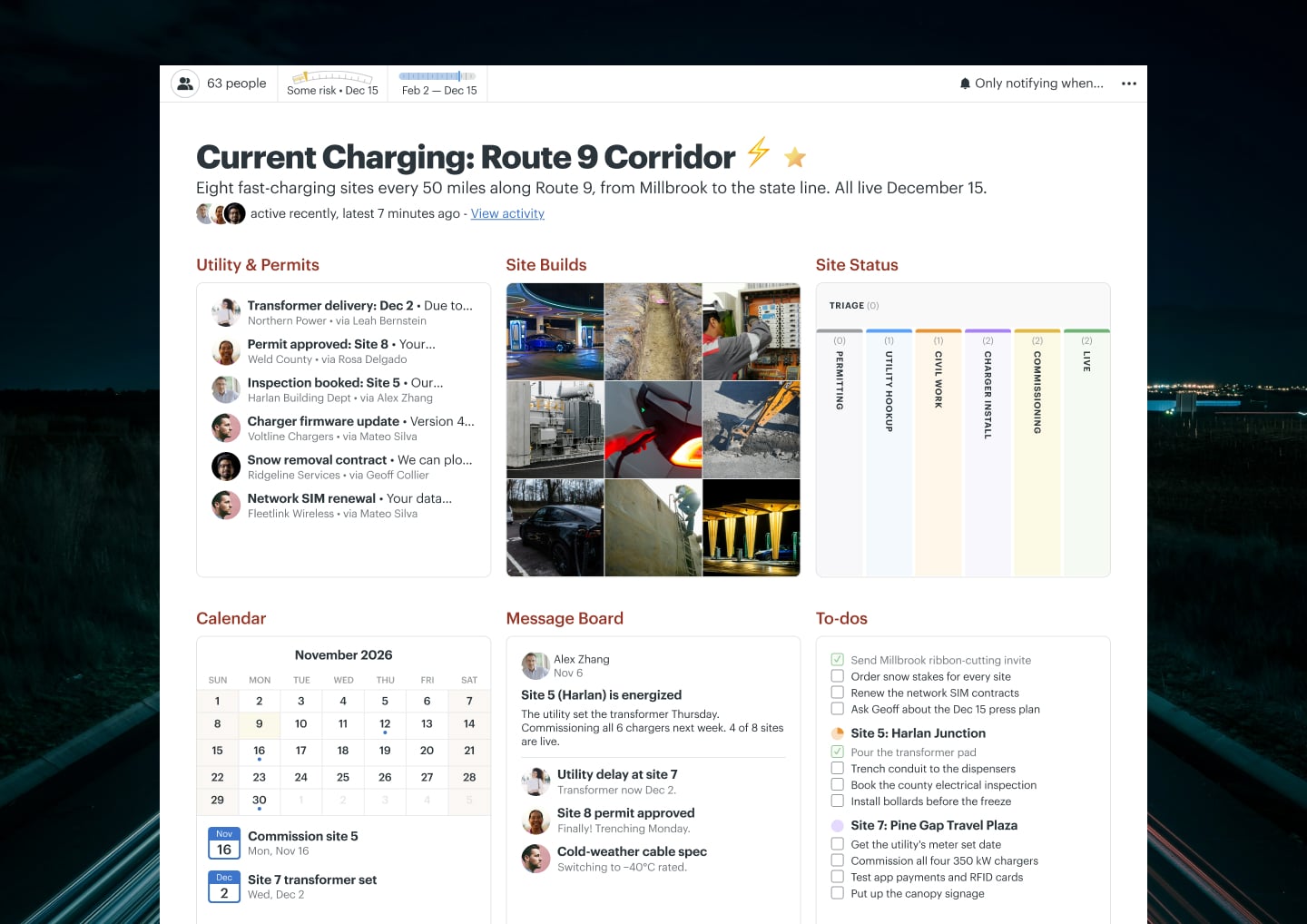The image size is (1307, 924).
Task: Check Trench conduit to the dispensers
Action: [x=838, y=768]
